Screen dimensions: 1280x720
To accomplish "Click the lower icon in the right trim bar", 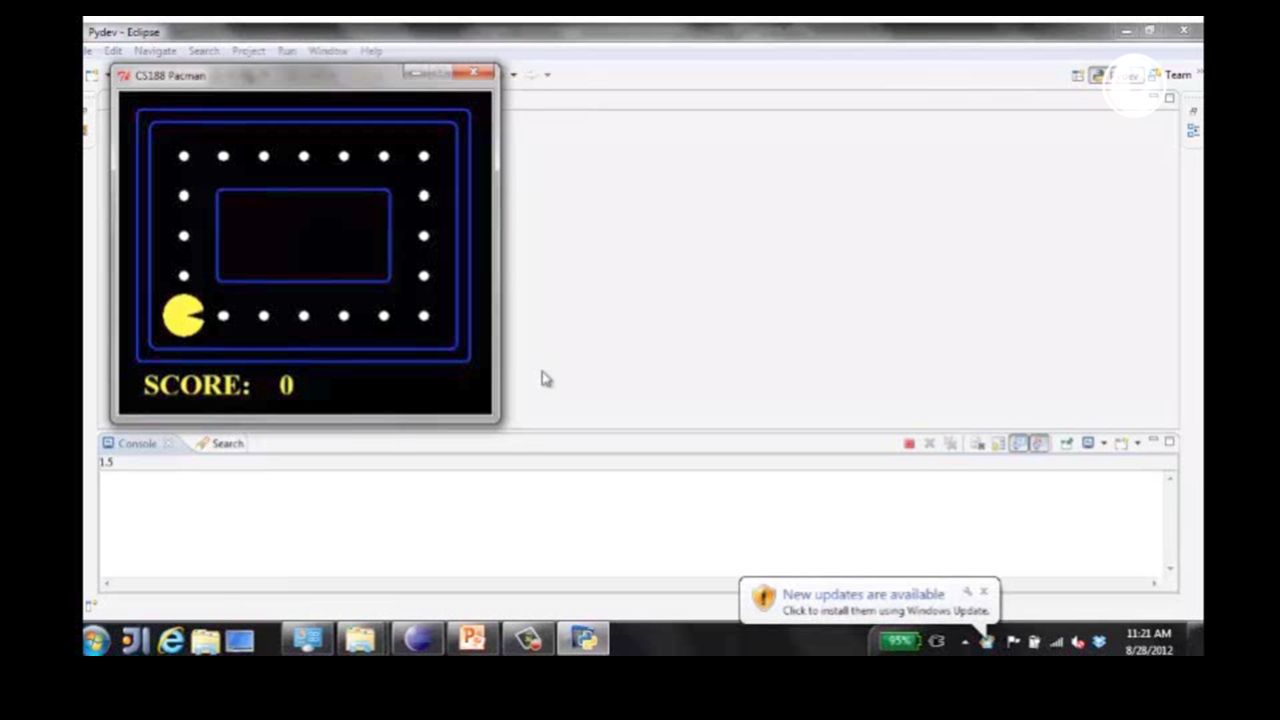I will point(1193,130).
